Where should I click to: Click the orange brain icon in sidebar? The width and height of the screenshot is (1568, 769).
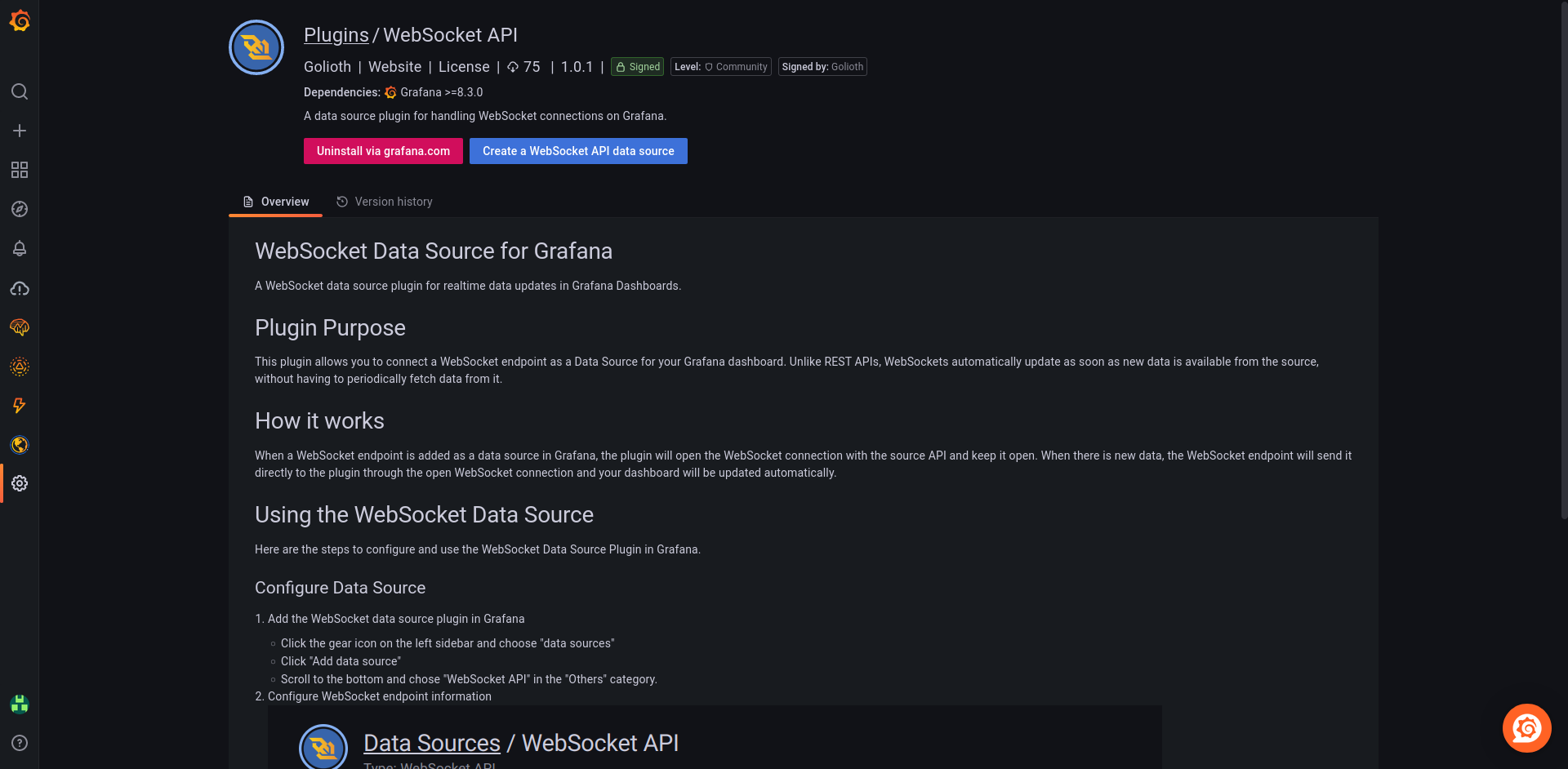(x=20, y=327)
